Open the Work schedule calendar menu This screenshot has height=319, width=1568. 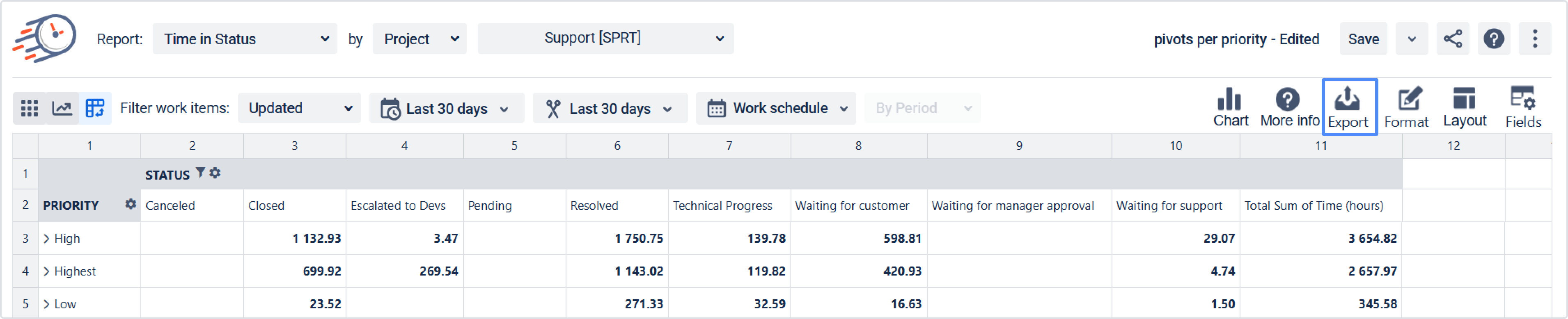pyautogui.click(x=776, y=108)
